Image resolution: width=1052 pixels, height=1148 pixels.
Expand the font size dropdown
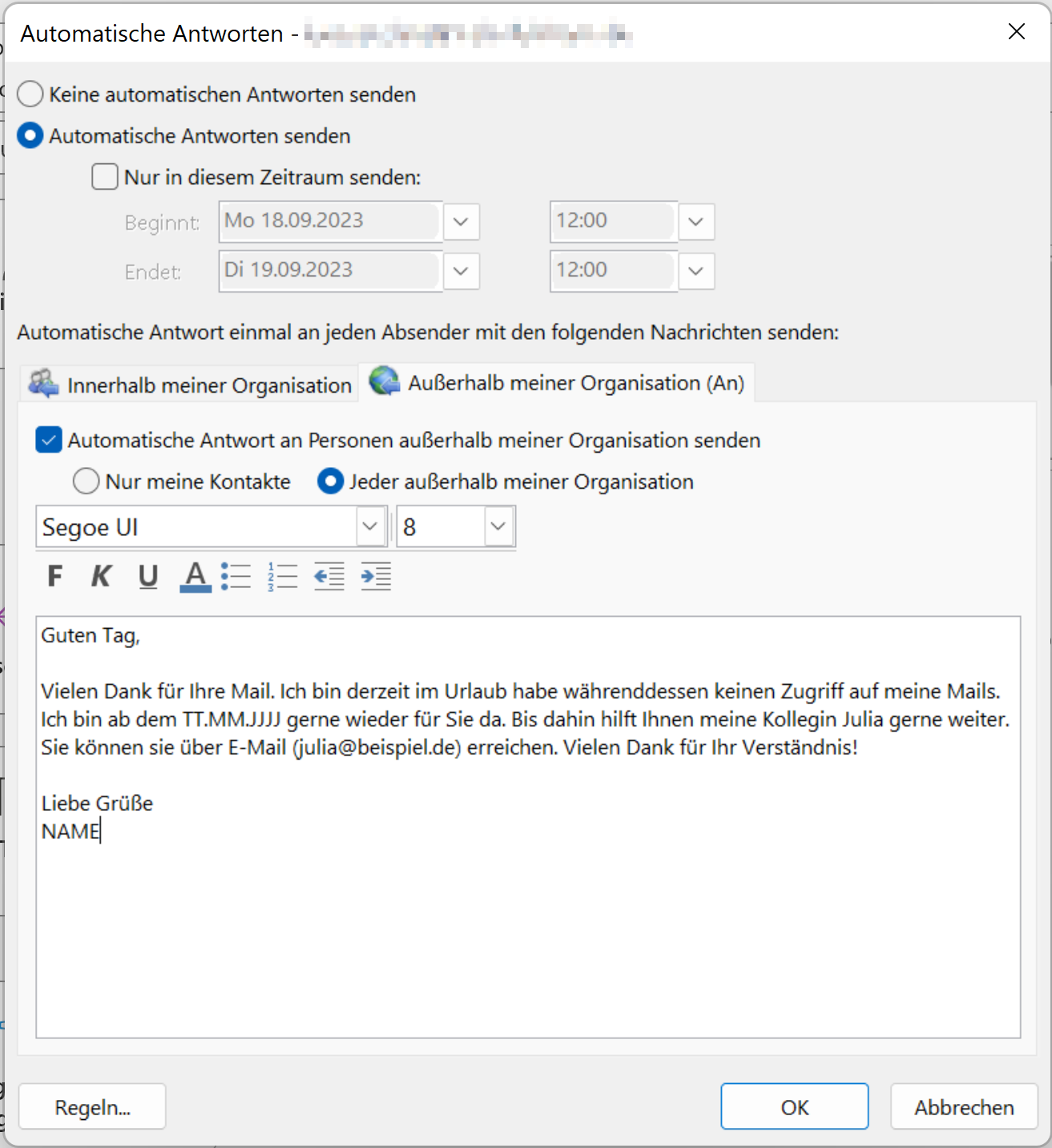[x=498, y=526]
